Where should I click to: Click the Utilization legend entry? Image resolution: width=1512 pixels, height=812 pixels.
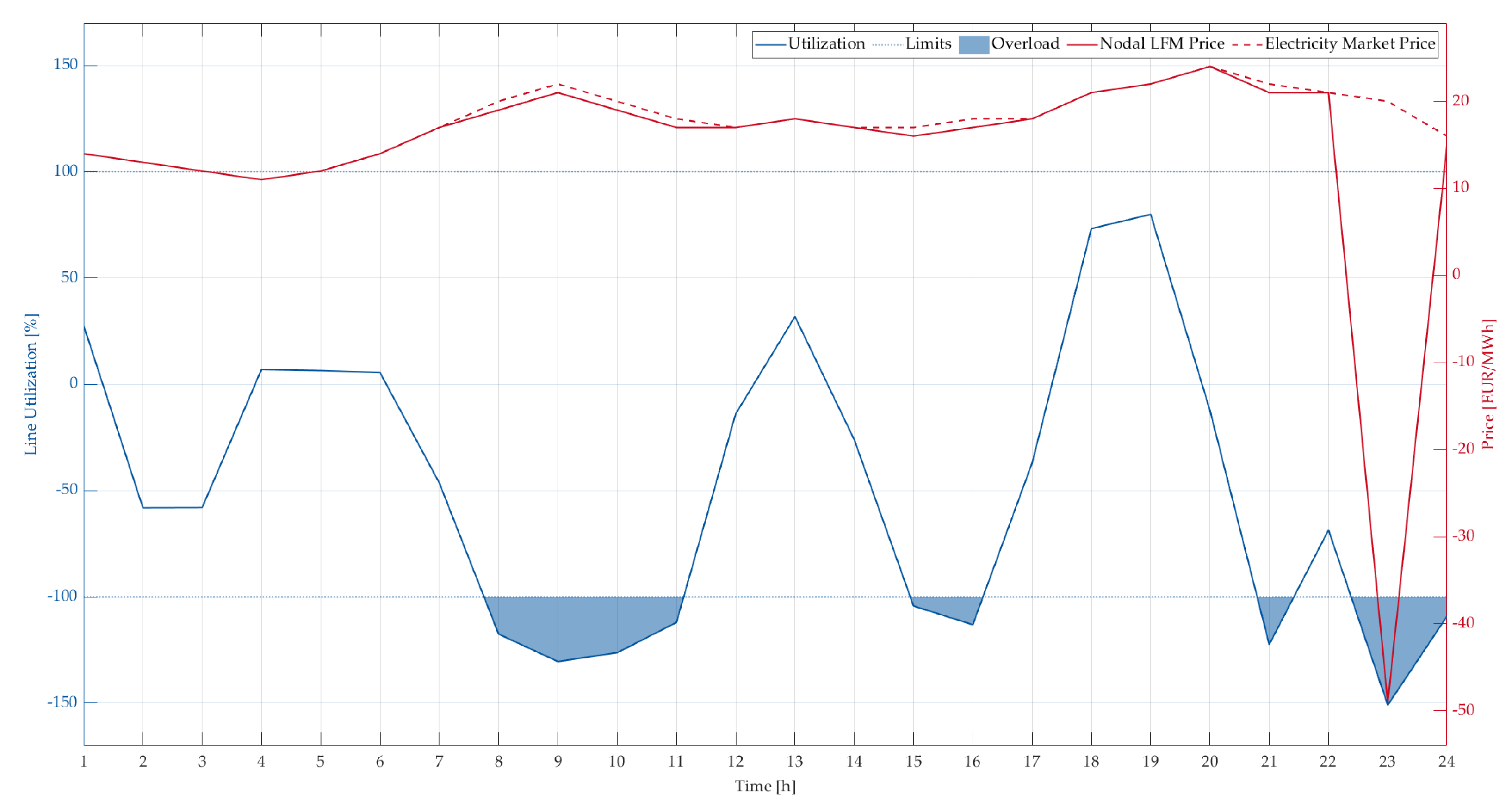coord(825,44)
